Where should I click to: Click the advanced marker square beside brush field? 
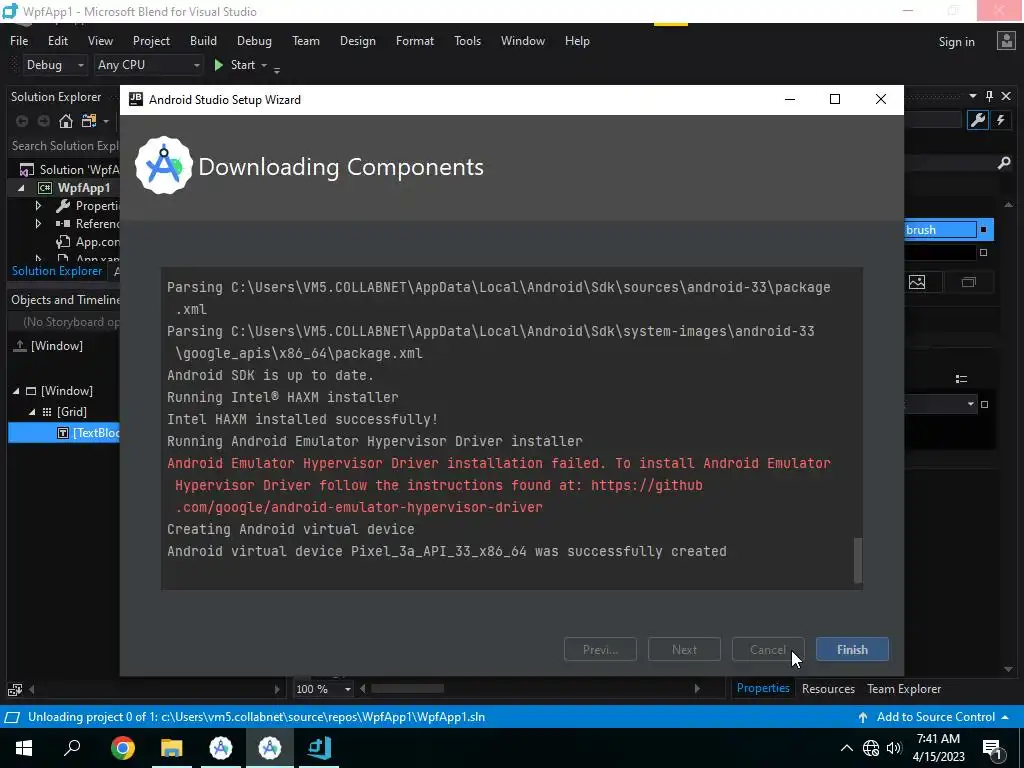point(983,230)
